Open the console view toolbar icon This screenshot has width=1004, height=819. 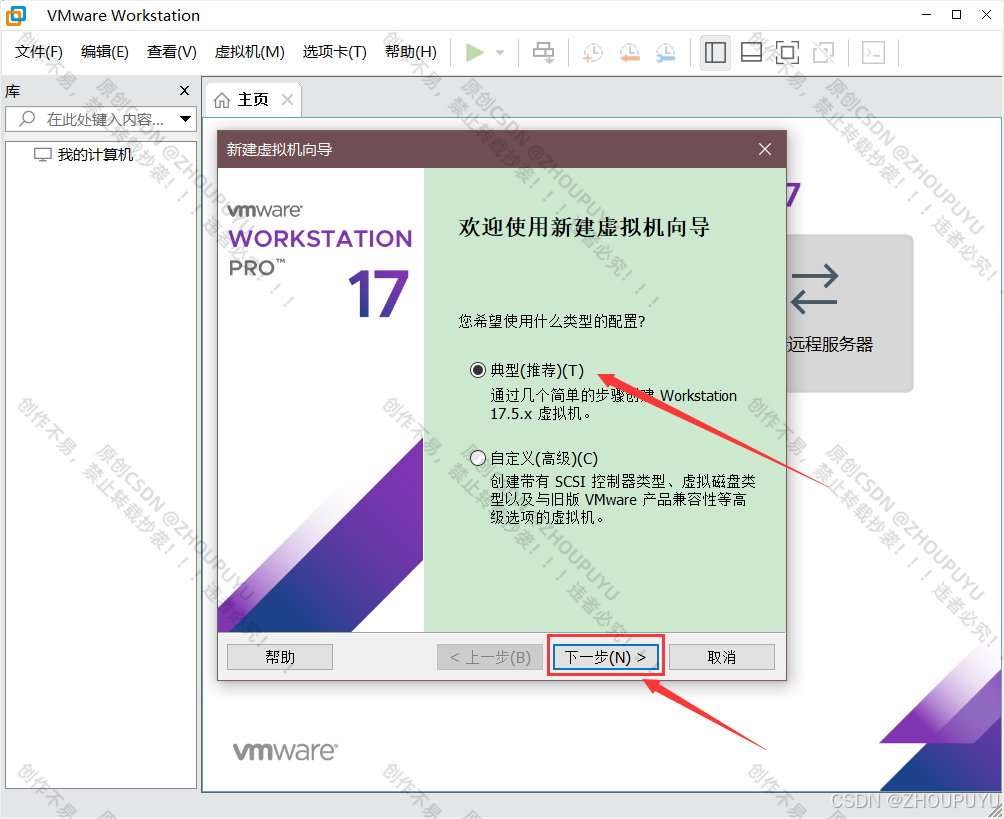coord(873,53)
